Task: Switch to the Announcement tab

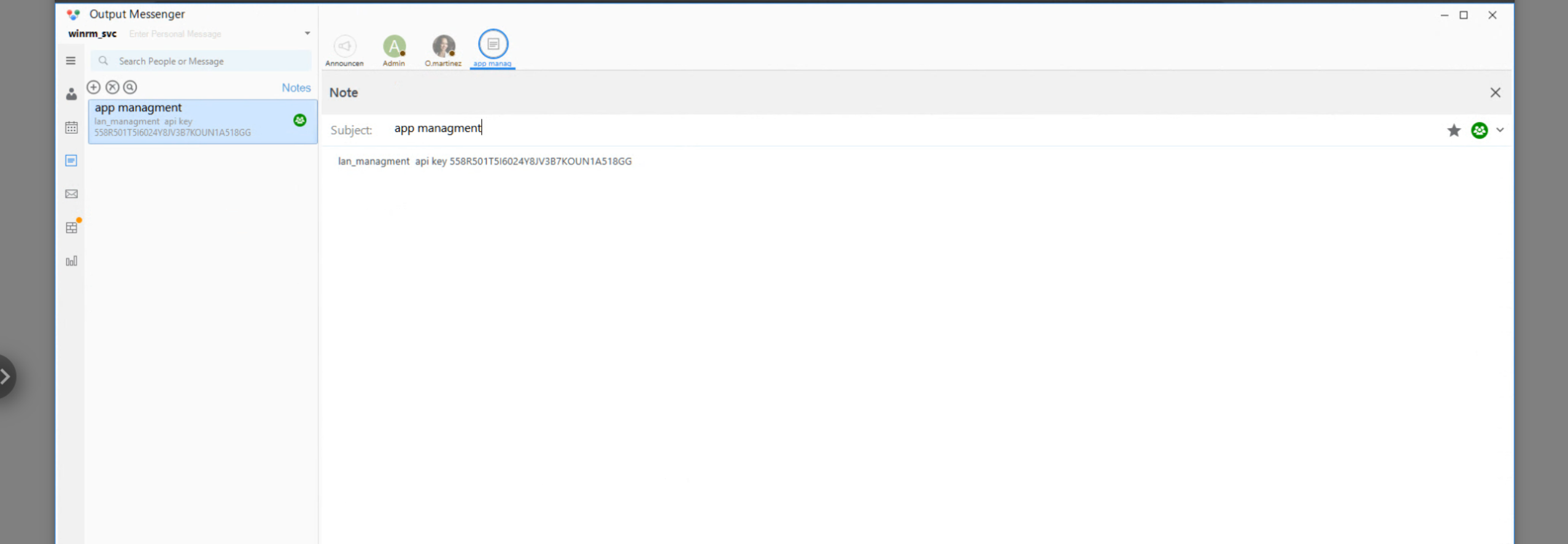Action: click(344, 49)
